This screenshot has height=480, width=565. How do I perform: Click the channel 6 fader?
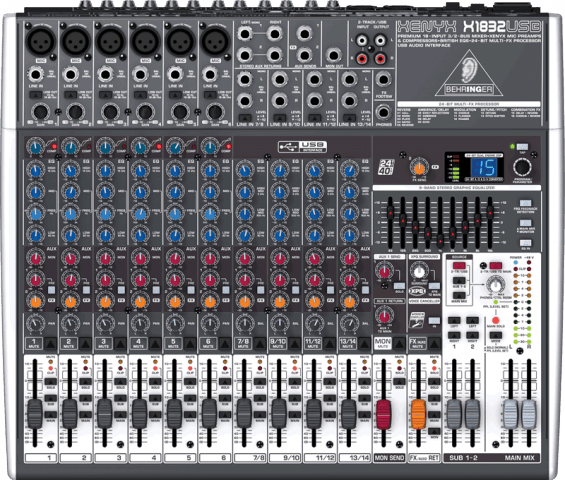[209, 414]
